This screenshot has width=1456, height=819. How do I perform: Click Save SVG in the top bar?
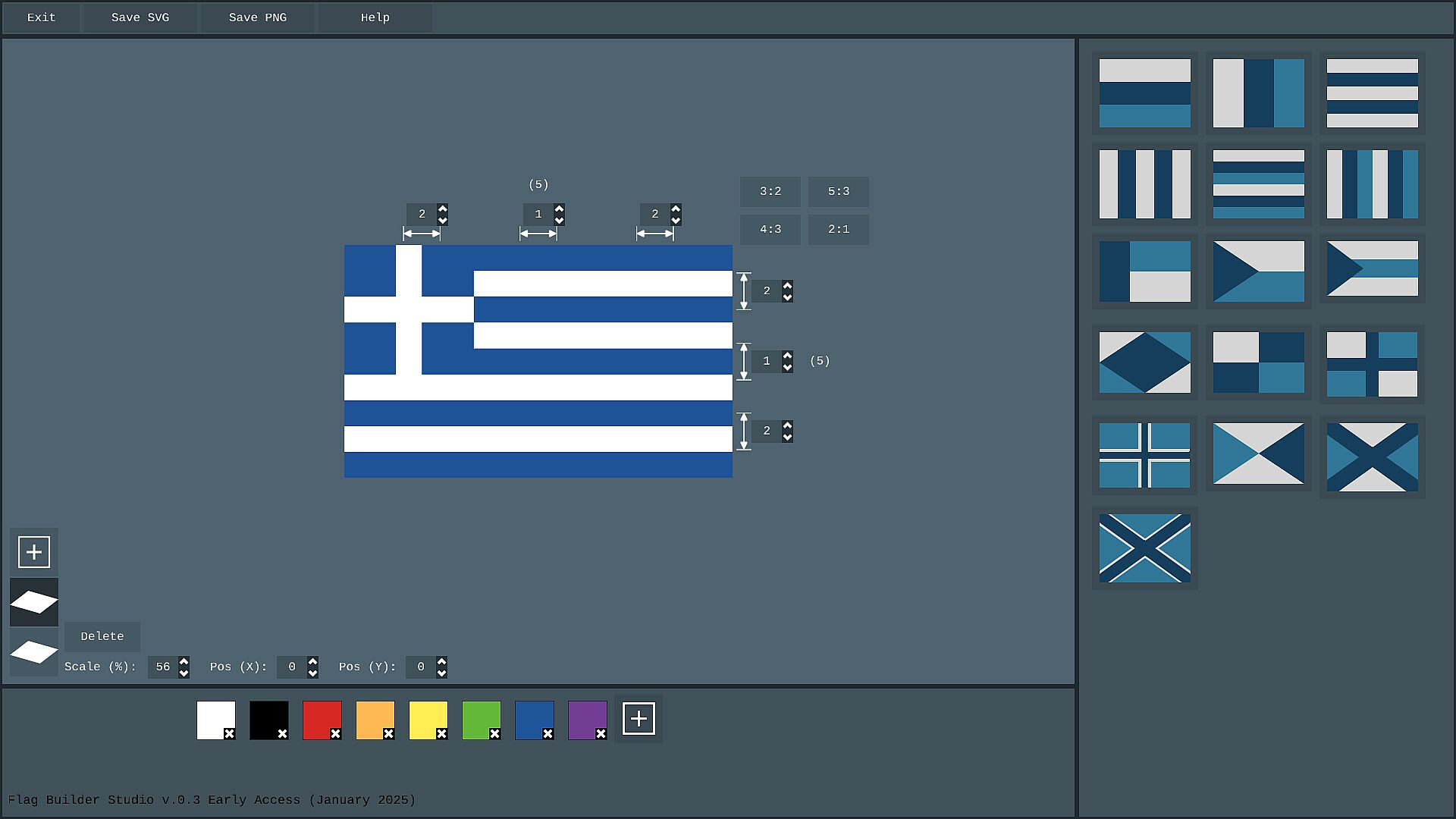pyautogui.click(x=140, y=17)
